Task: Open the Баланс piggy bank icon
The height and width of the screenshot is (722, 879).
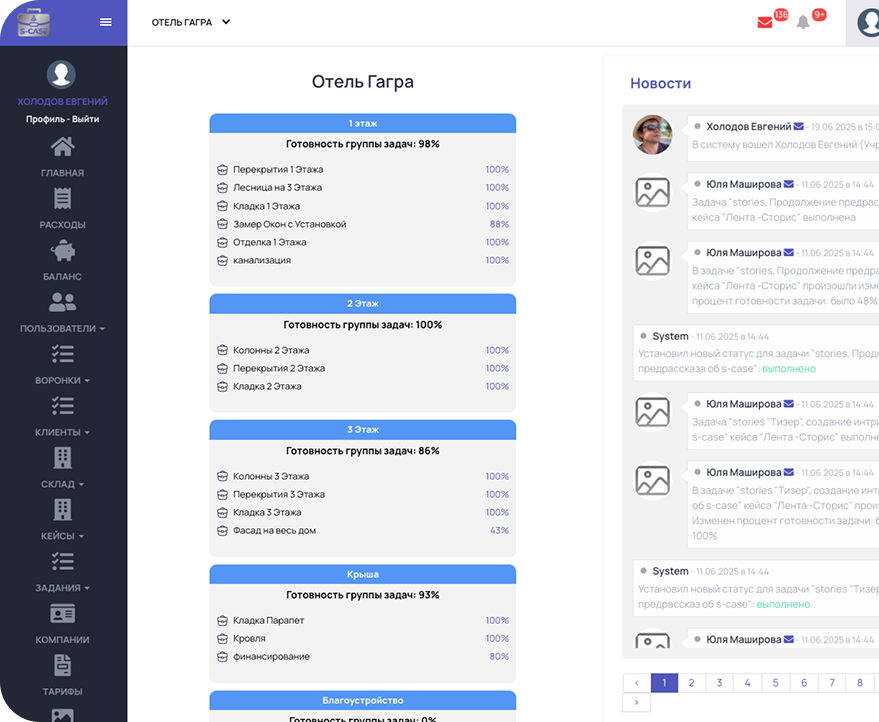Action: click(x=62, y=251)
